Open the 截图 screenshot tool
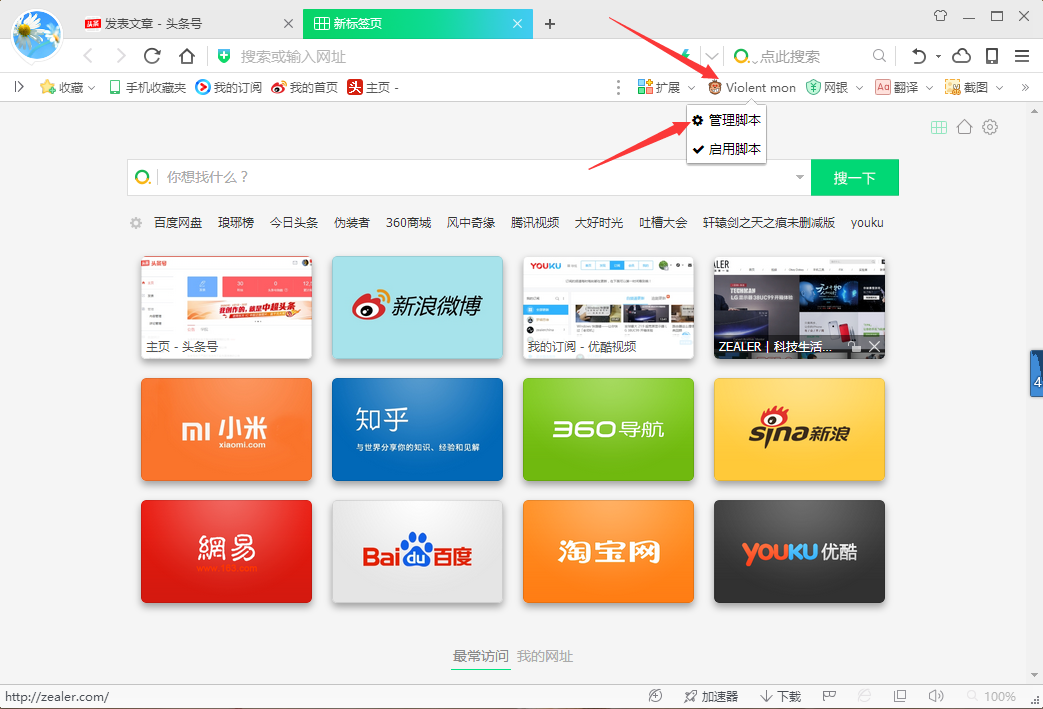Viewport: 1043px width, 709px height. [x=967, y=87]
